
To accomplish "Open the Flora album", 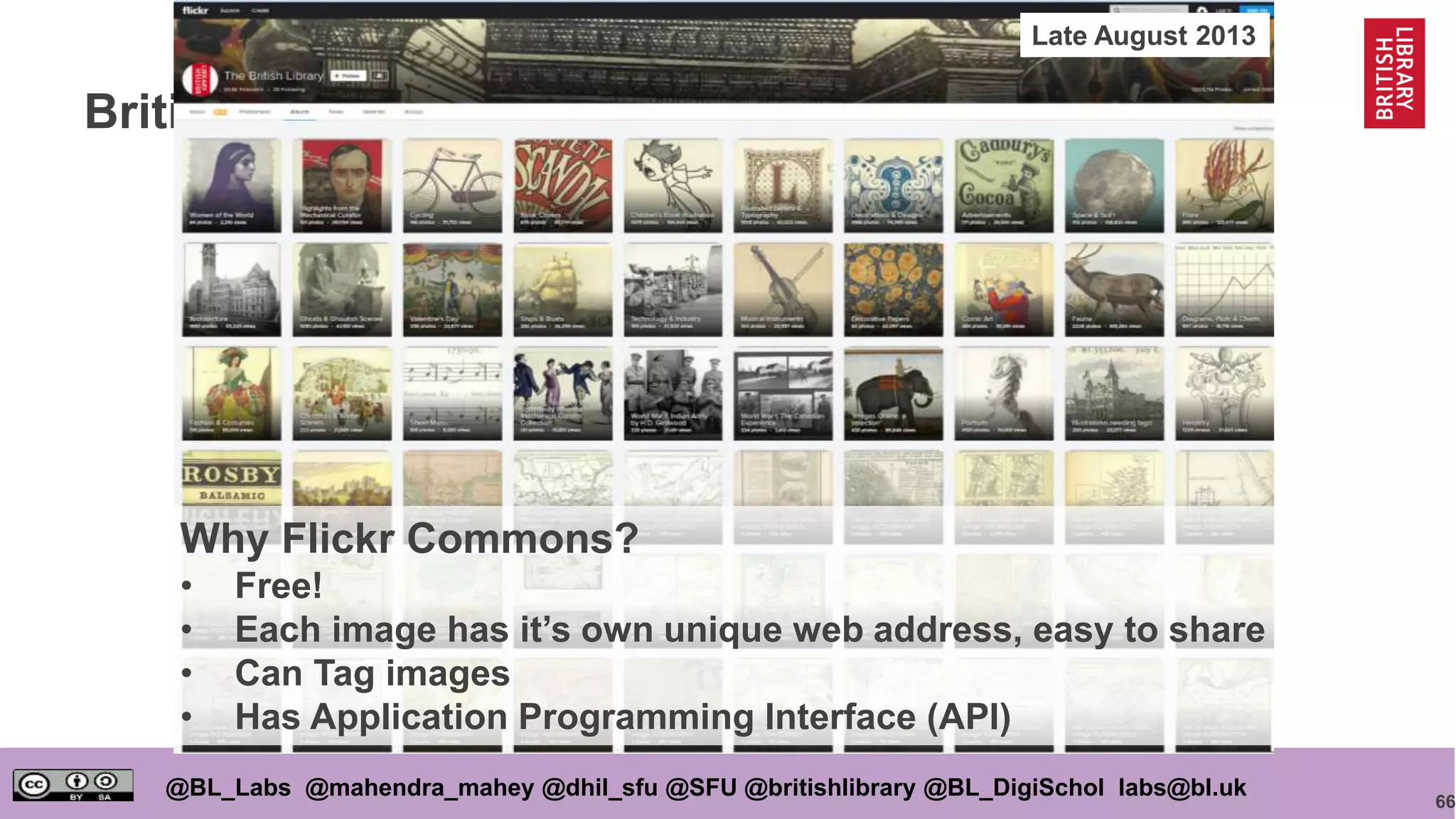I will point(1224,186).
